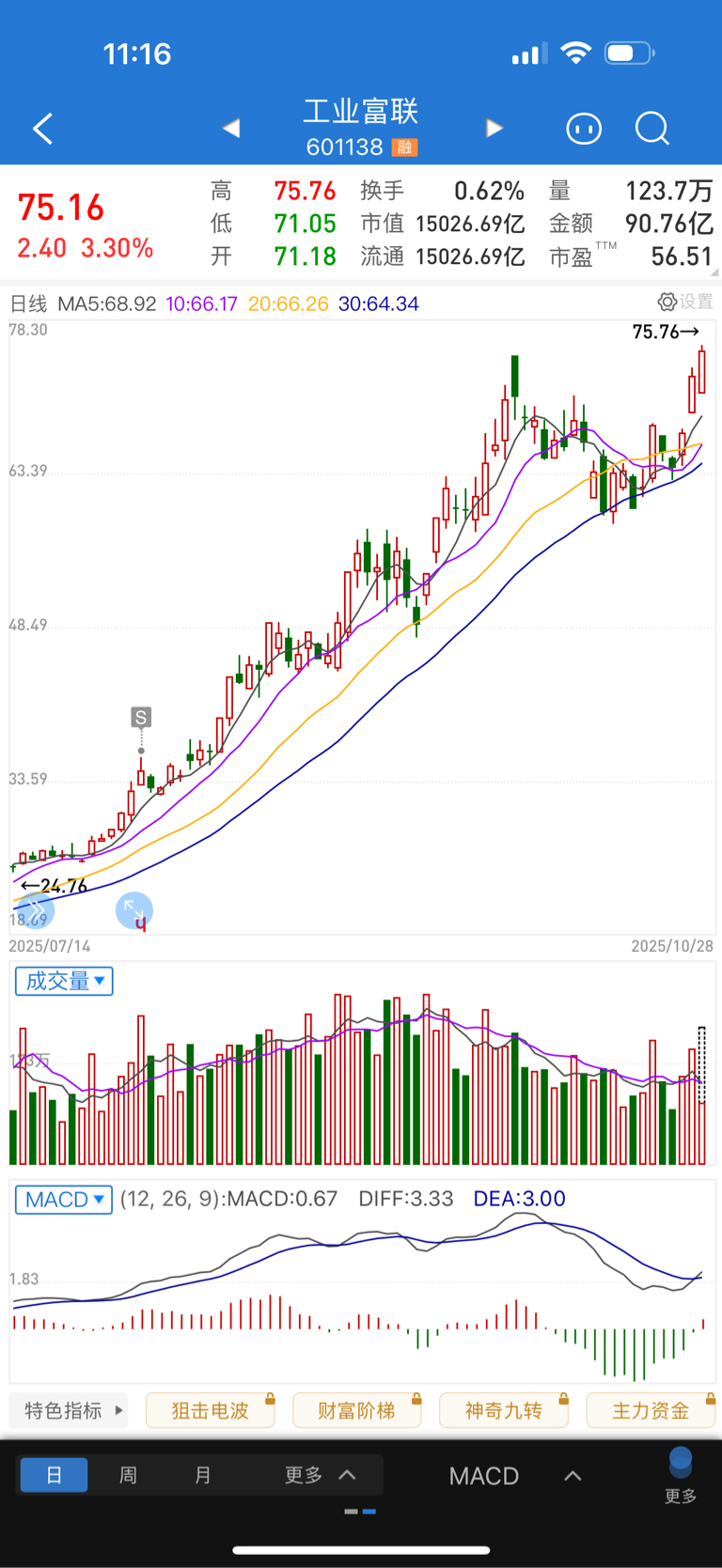Screen dimensions: 722x1568
Task: Expand 更多 period options
Action: point(320,1475)
